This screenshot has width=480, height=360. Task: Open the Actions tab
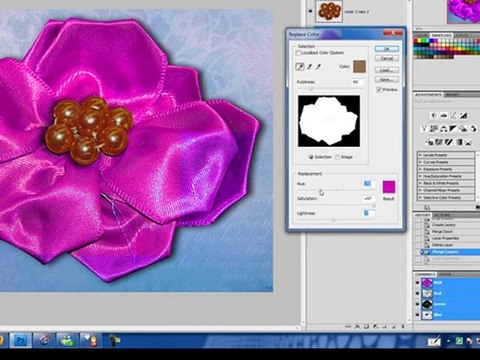pyautogui.click(x=442, y=215)
